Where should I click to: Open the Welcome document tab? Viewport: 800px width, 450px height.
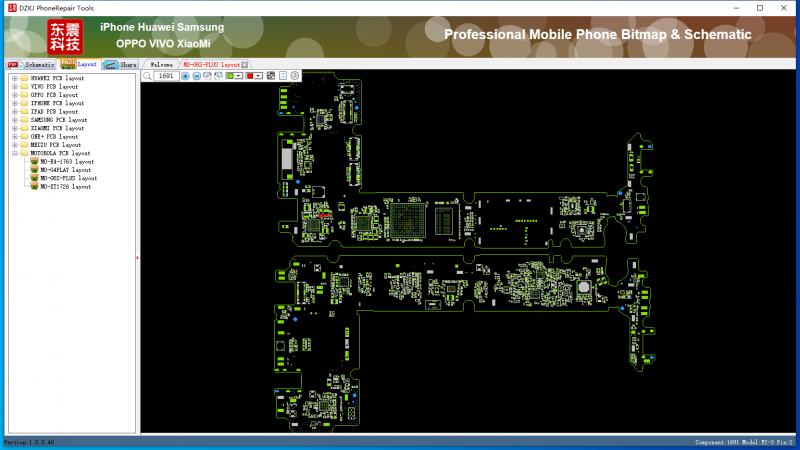pos(161,65)
